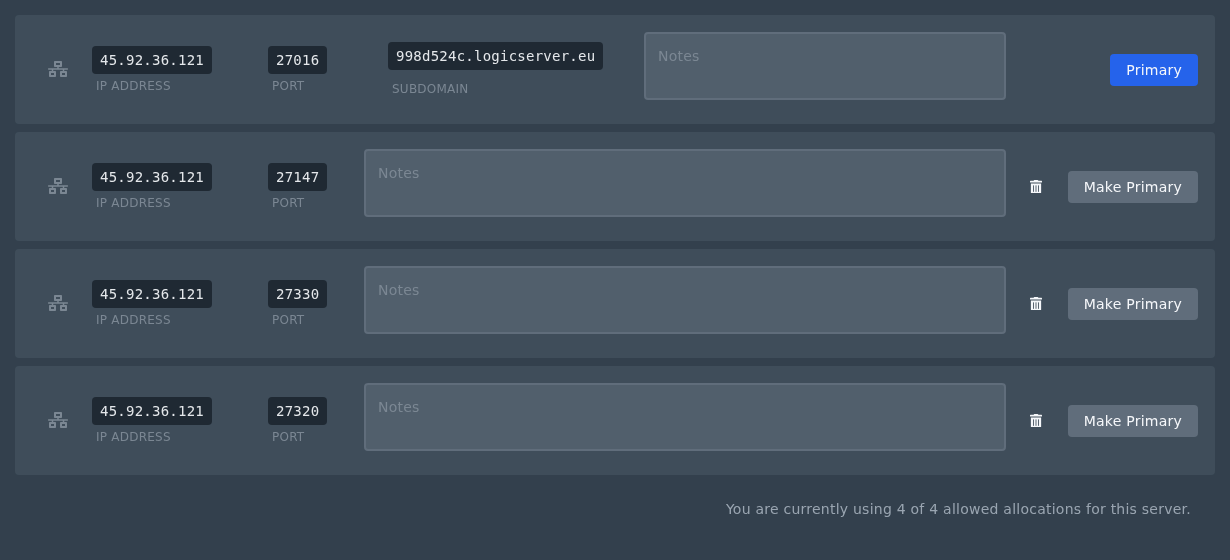Viewport: 1230px width, 560px height.
Task: Click the SUBDOMAIN label
Action: [x=430, y=89]
